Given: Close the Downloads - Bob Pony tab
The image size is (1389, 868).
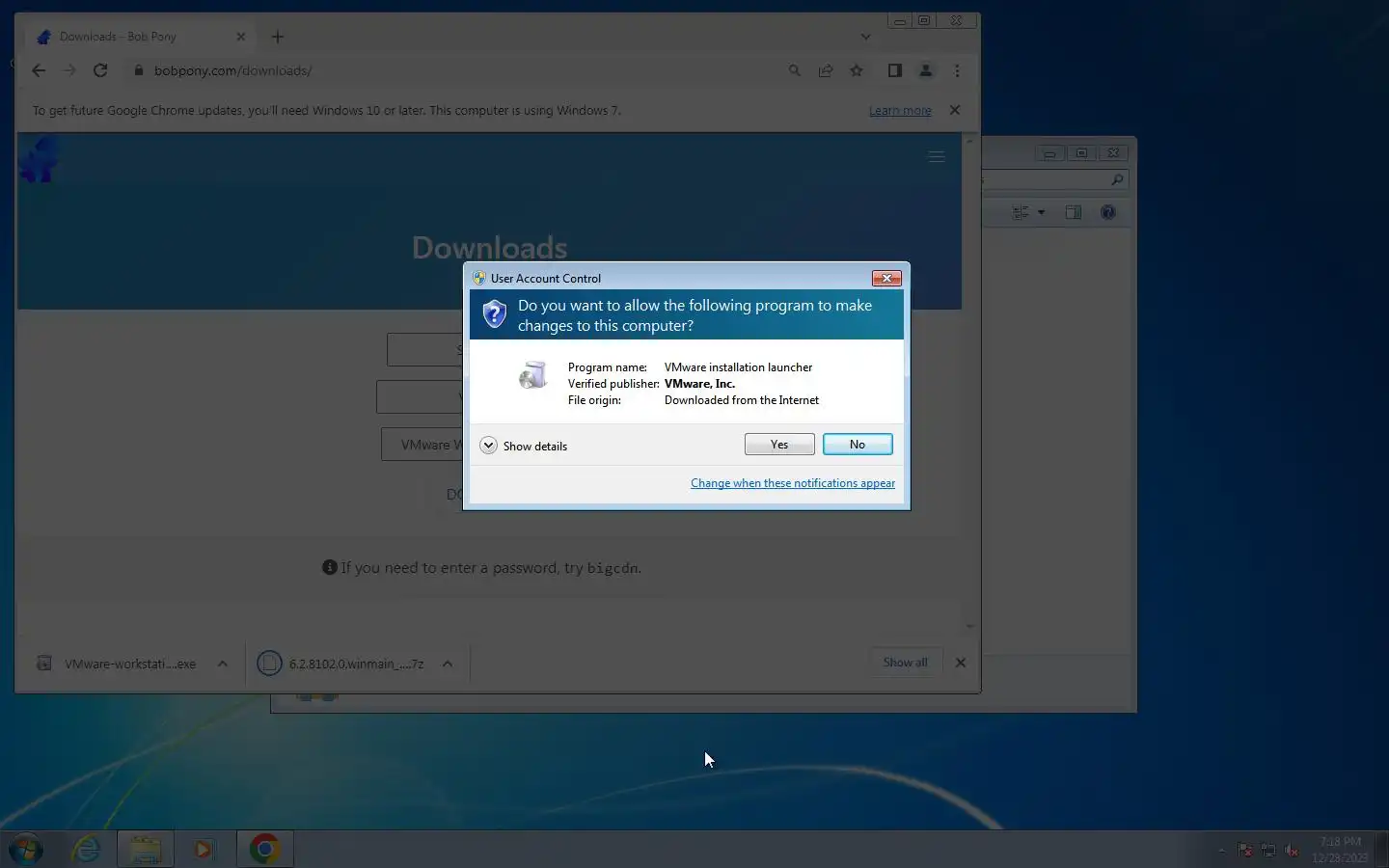Looking at the screenshot, I should [241, 37].
